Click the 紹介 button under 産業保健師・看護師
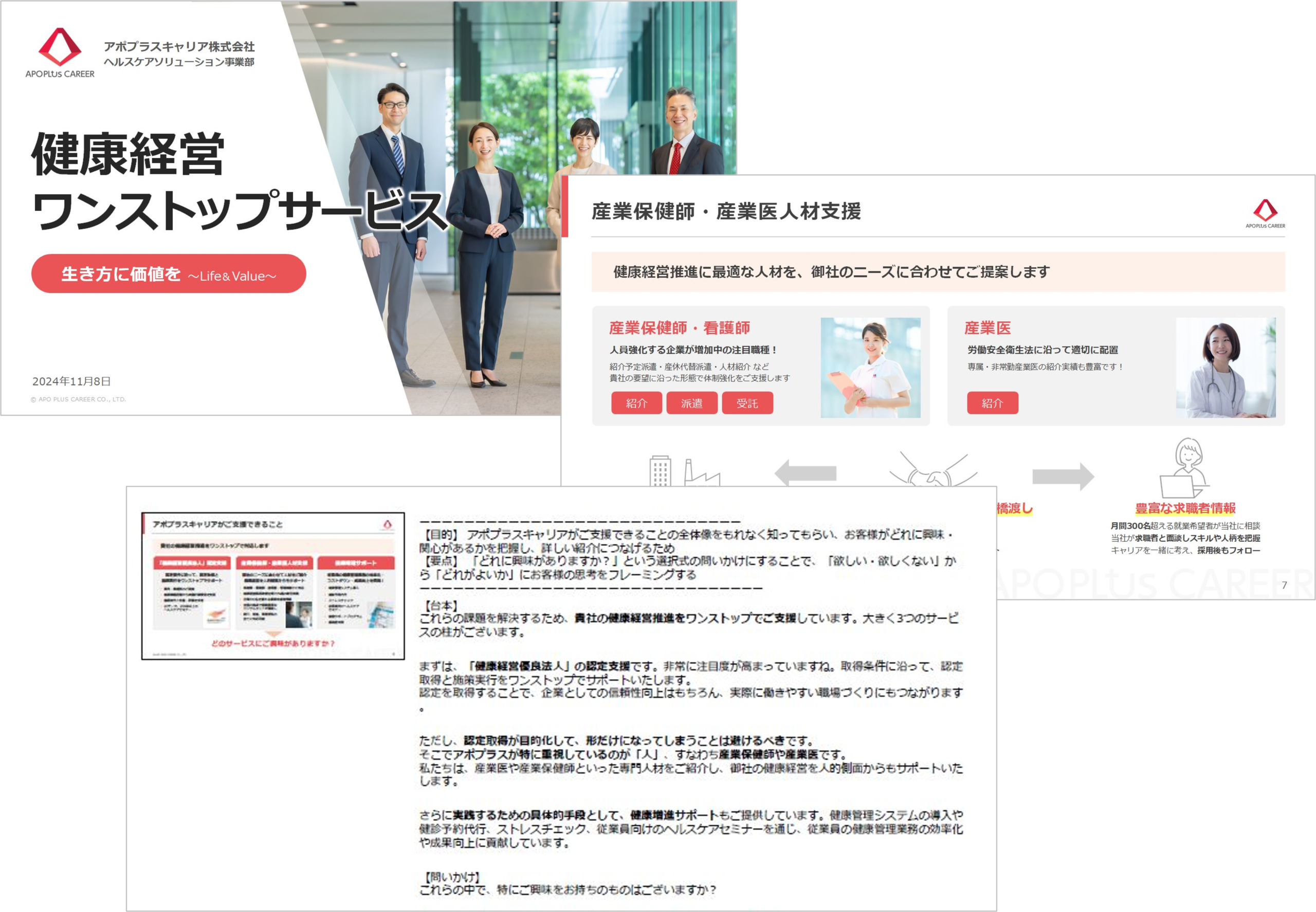The image size is (1316, 912). point(638,404)
